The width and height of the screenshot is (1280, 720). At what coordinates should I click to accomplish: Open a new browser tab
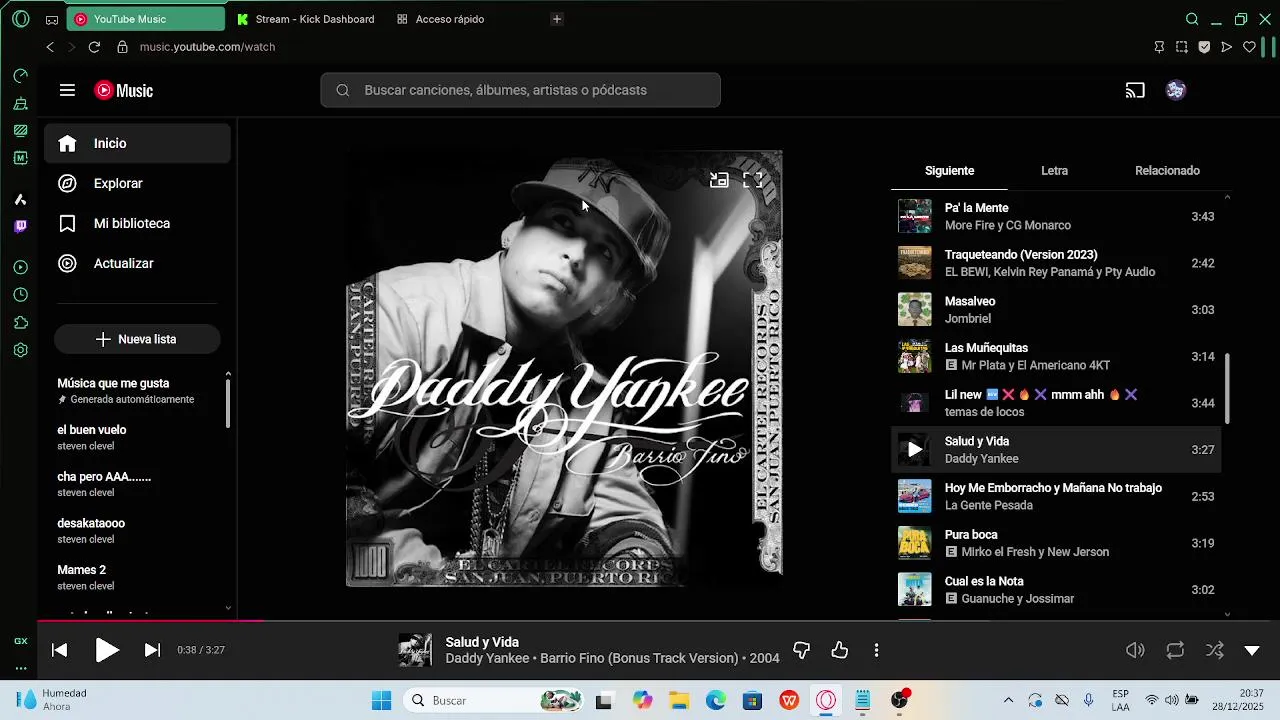pyautogui.click(x=557, y=19)
